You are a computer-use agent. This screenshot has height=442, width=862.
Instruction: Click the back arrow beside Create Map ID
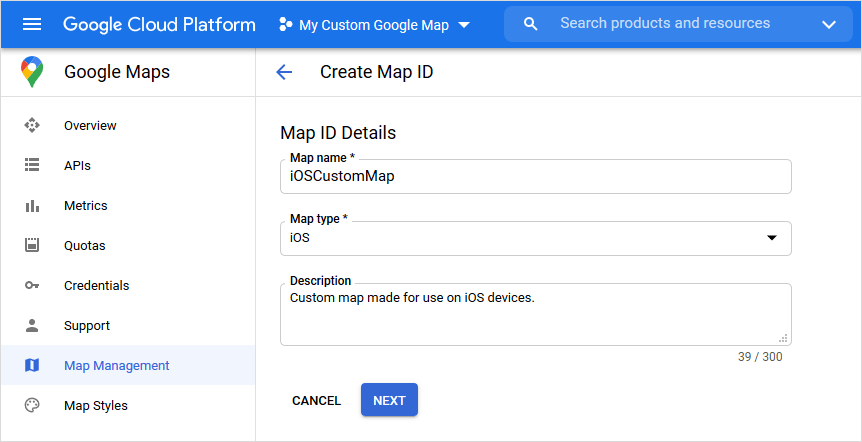pyautogui.click(x=284, y=72)
